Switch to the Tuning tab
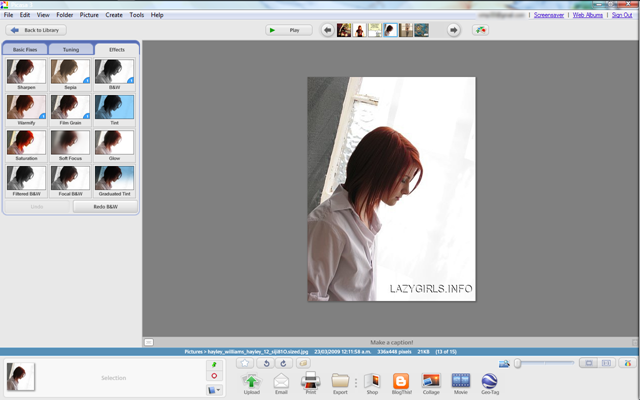The height and width of the screenshot is (400, 640). pyautogui.click(x=71, y=49)
